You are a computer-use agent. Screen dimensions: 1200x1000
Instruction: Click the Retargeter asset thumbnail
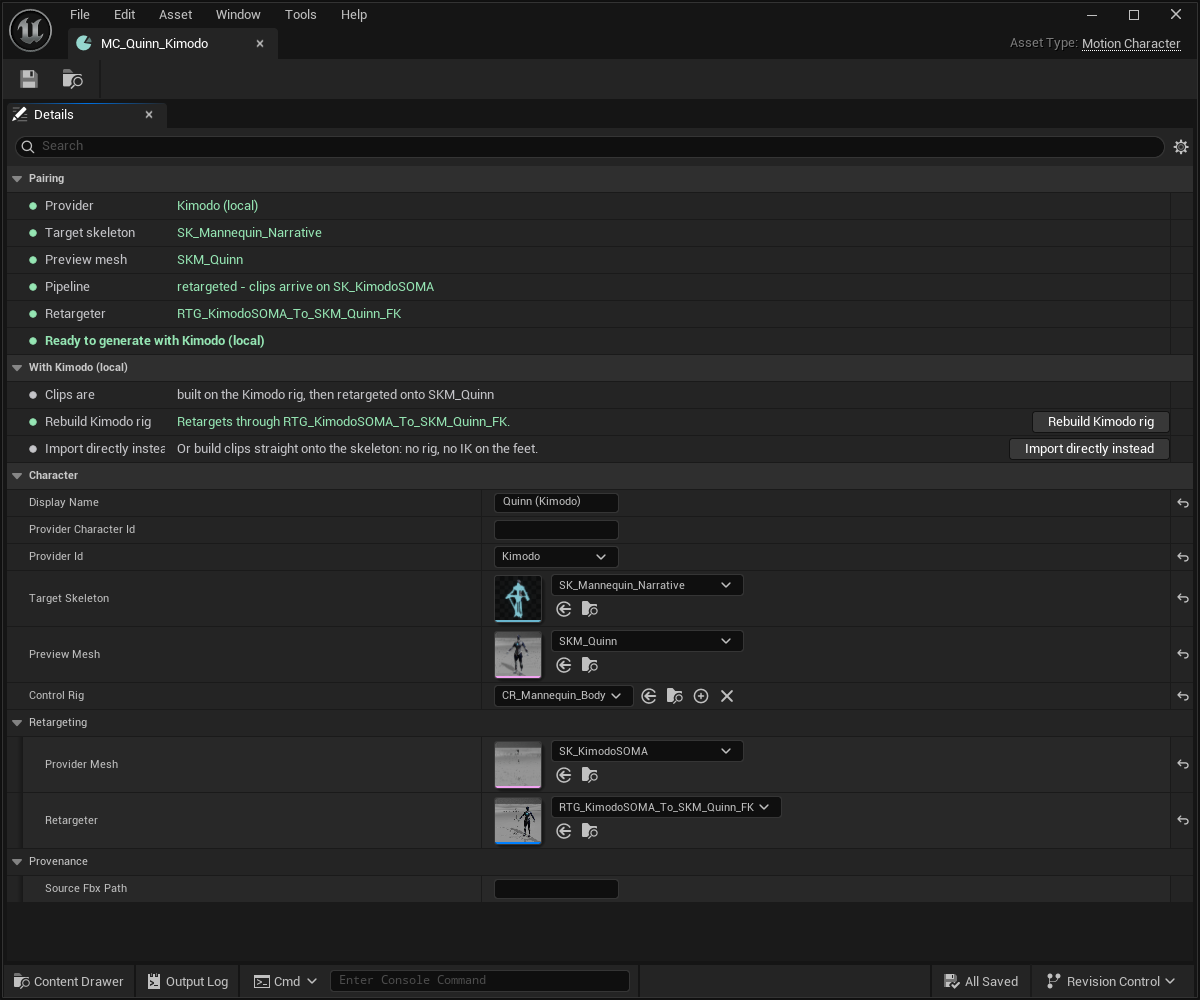518,820
